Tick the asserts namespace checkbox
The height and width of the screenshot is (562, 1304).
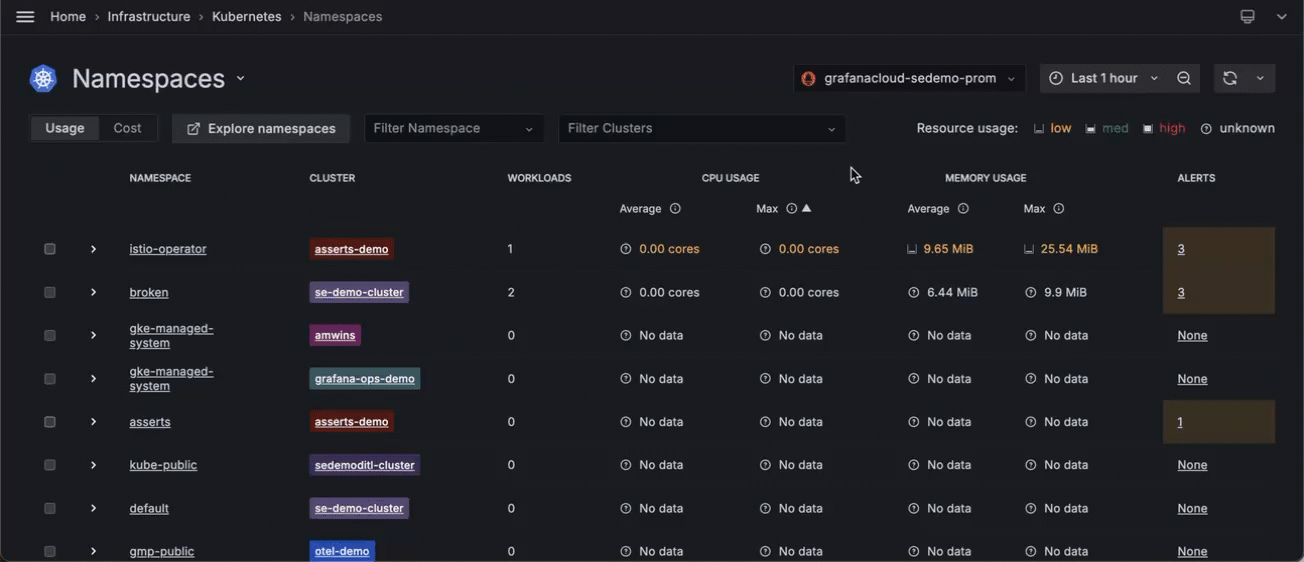[50, 422]
